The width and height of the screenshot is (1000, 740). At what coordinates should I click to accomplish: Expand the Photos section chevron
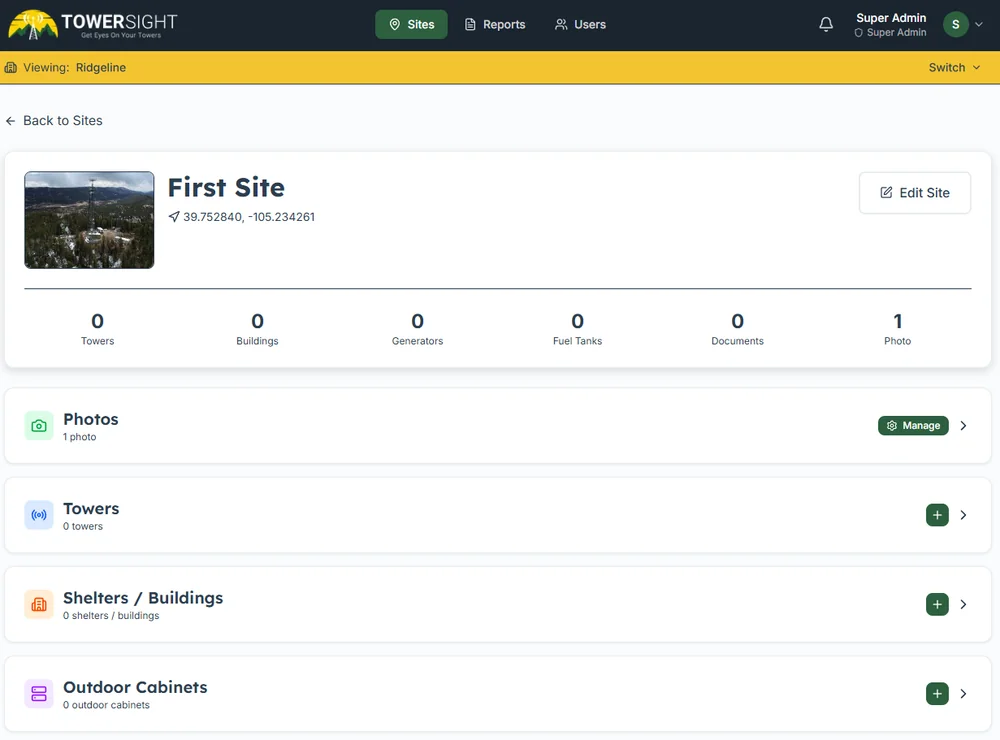pyautogui.click(x=964, y=426)
